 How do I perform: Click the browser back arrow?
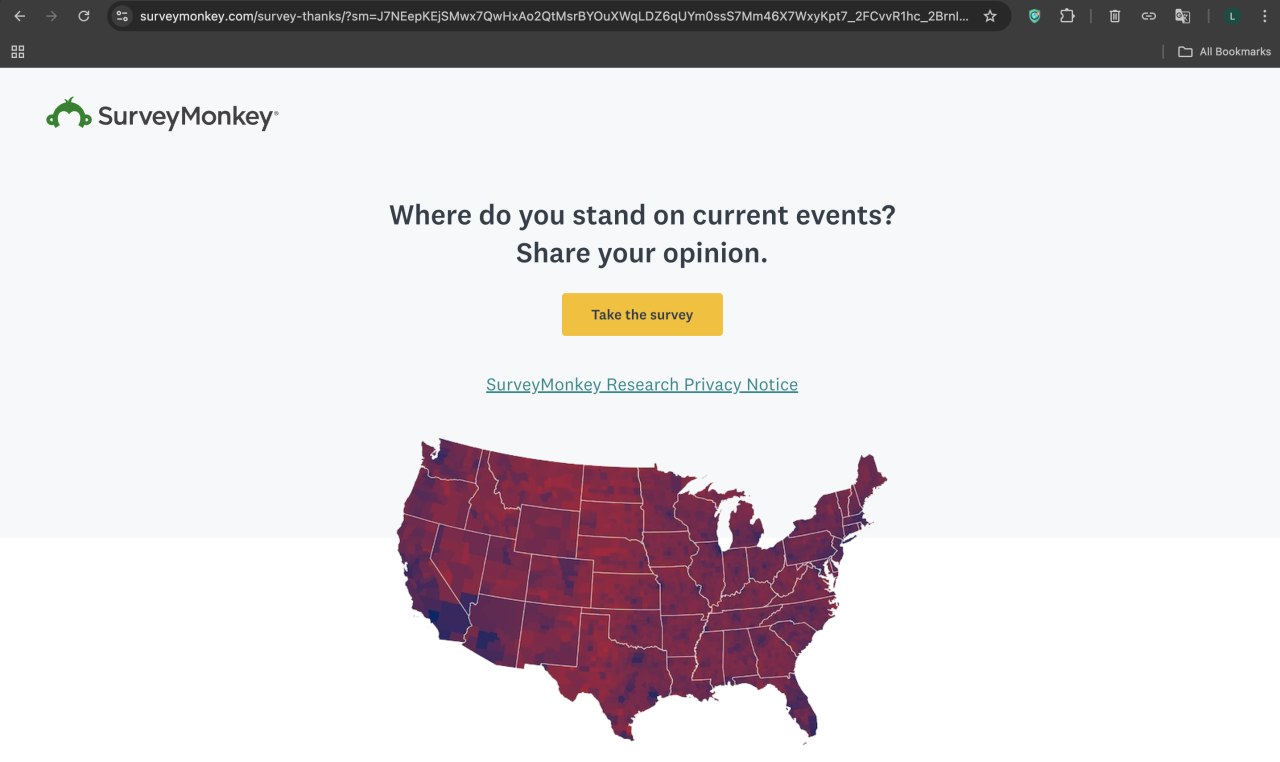20,16
